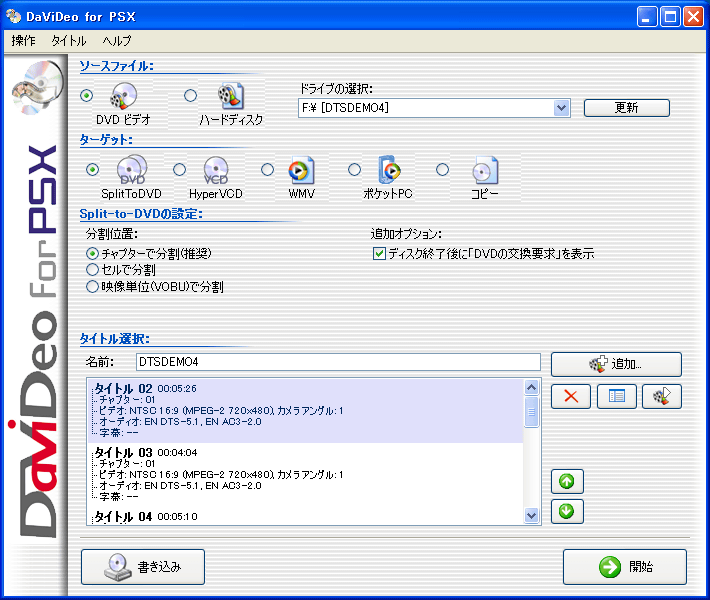
Task: Click title list scrollbar down arrow
Action: [532, 515]
